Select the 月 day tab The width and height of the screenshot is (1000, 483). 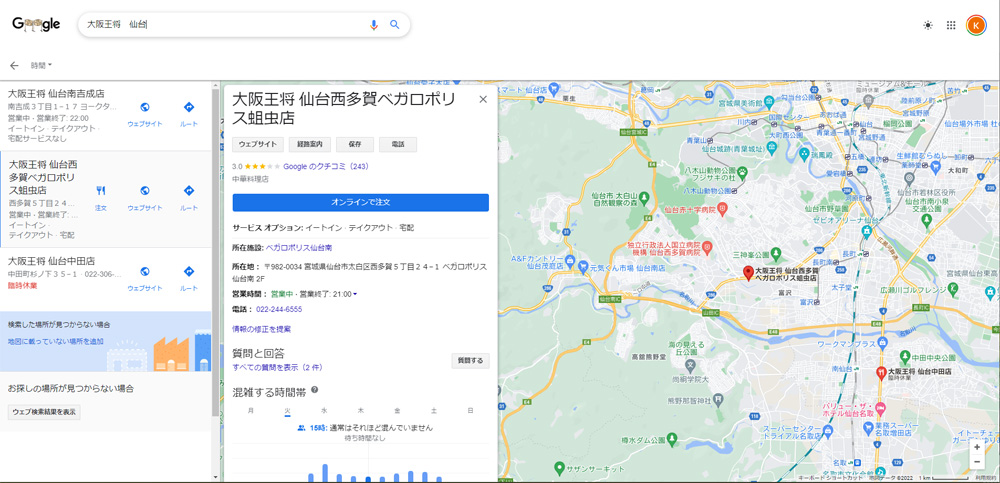[251, 411]
